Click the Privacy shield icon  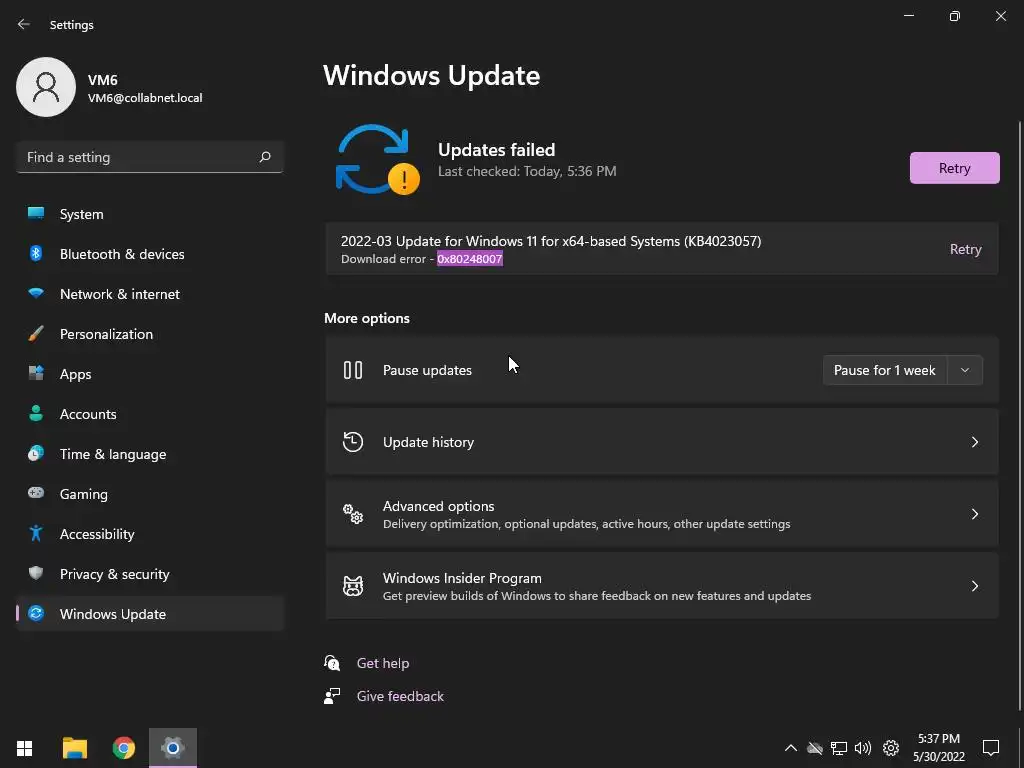click(36, 573)
